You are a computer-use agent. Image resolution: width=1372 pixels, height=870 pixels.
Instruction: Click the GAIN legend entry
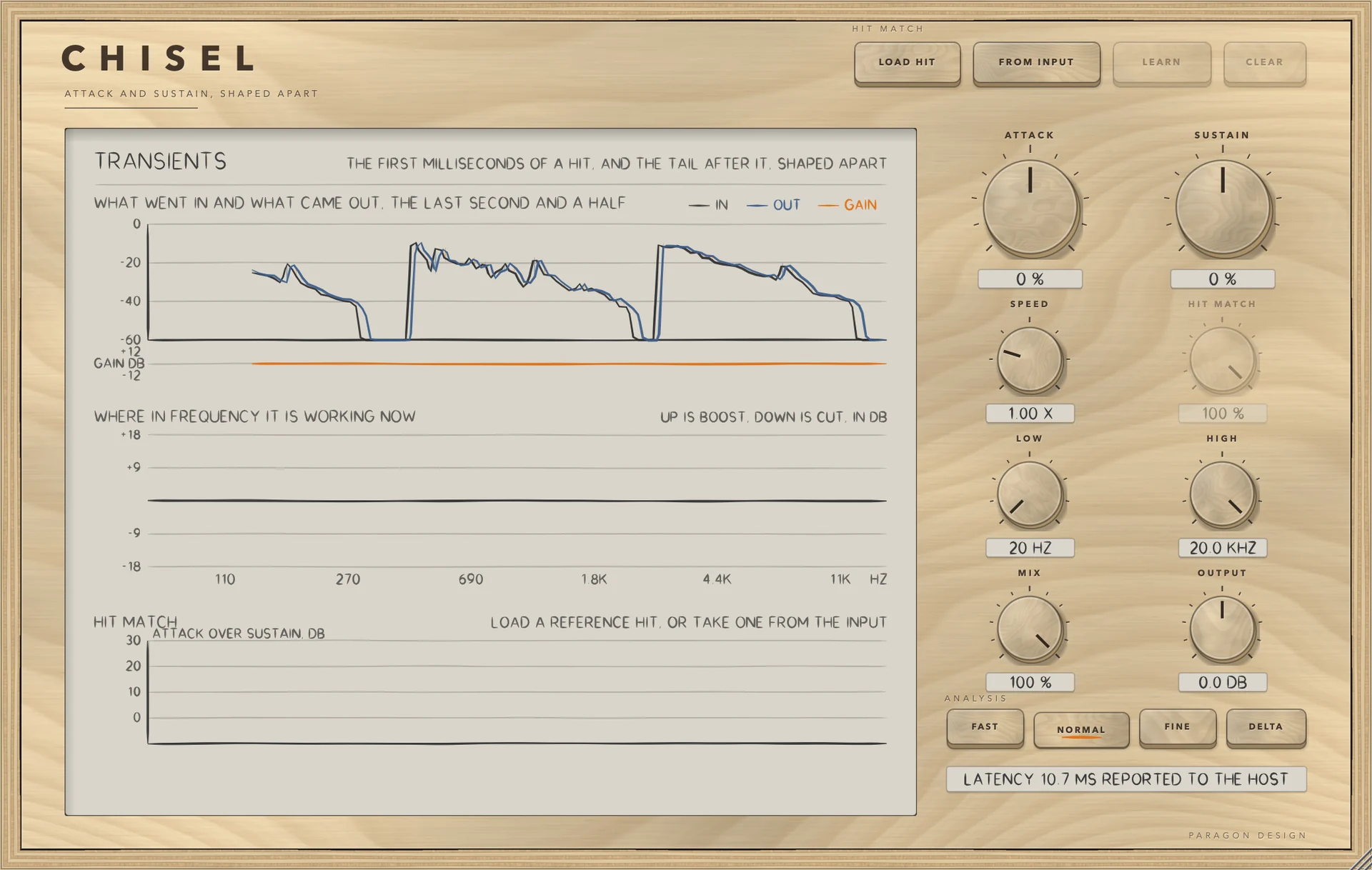(x=847, y=205)
